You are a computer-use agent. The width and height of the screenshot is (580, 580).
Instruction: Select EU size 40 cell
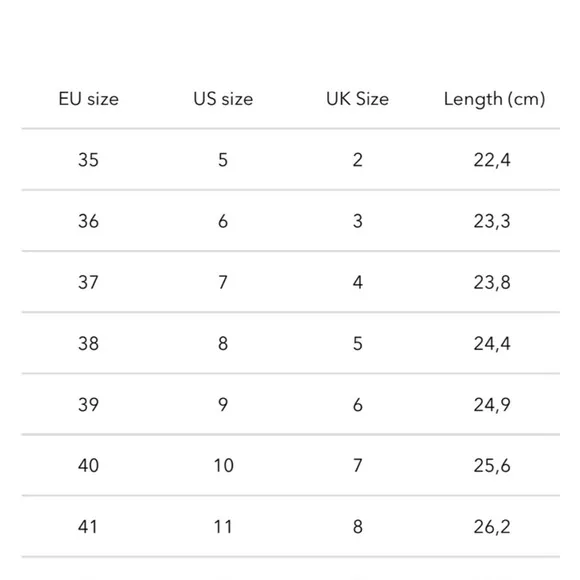tap(88, 465)
